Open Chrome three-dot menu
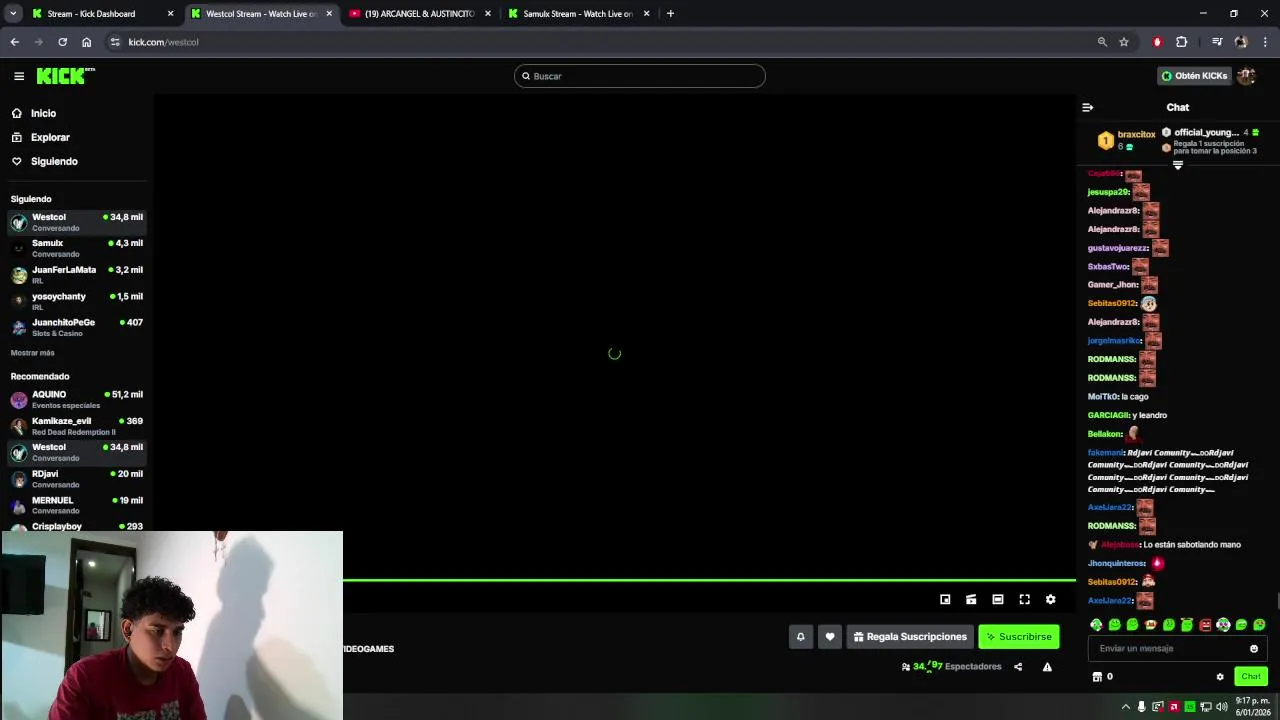The image size is (1280, 720). click(x=1266, y=42)
